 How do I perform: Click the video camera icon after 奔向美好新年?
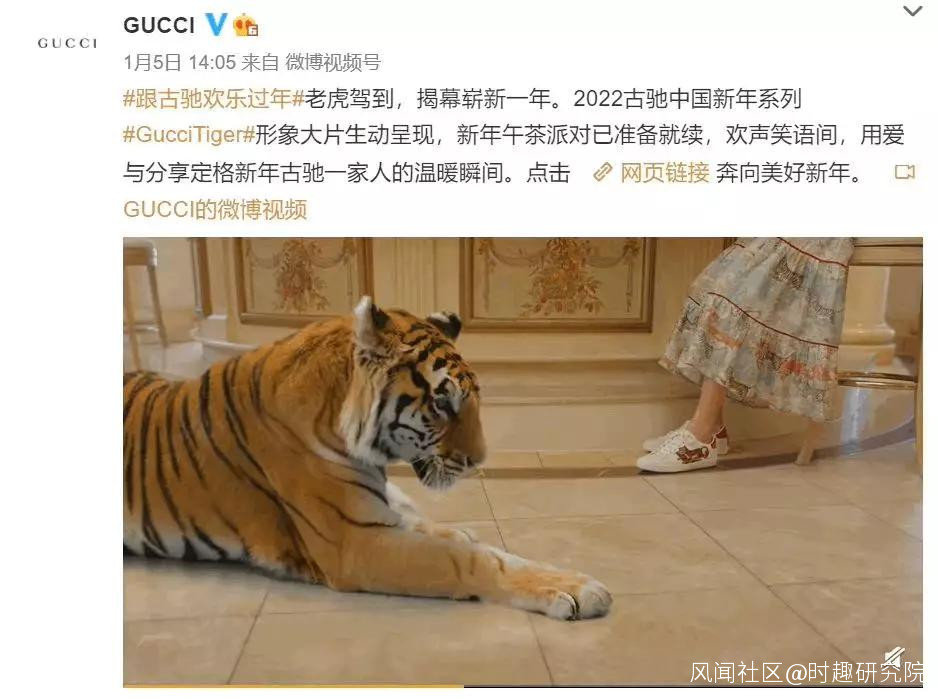coord(904,172)
